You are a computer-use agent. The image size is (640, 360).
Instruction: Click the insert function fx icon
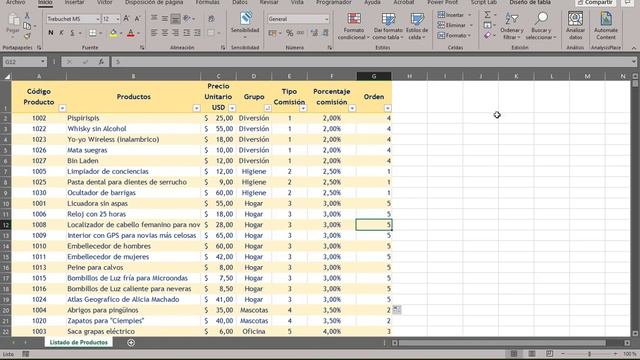(101, 62)
